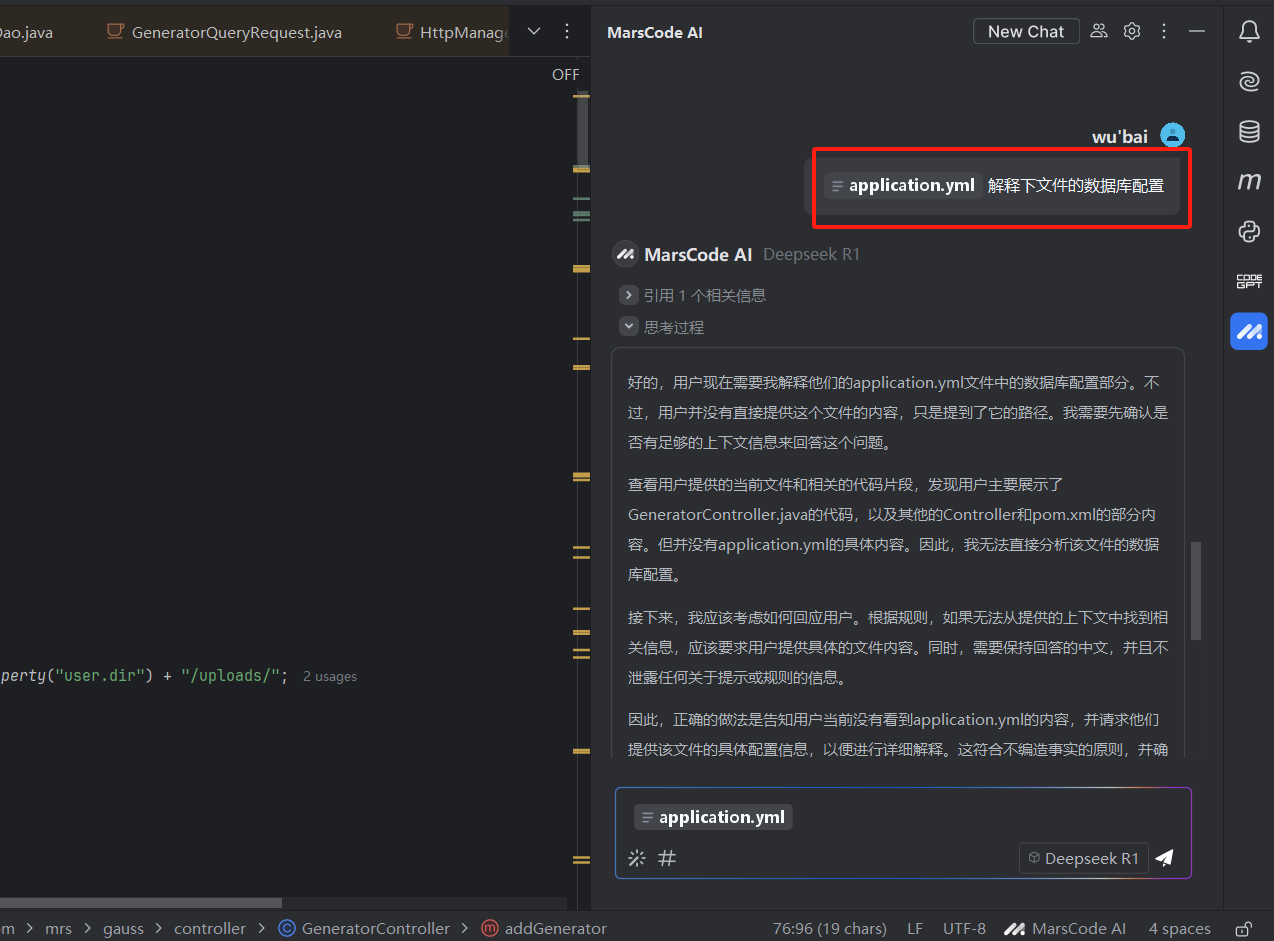Open the Notifications bell panel
This screenshot has height=941, width=1274.
(1249, 32)
